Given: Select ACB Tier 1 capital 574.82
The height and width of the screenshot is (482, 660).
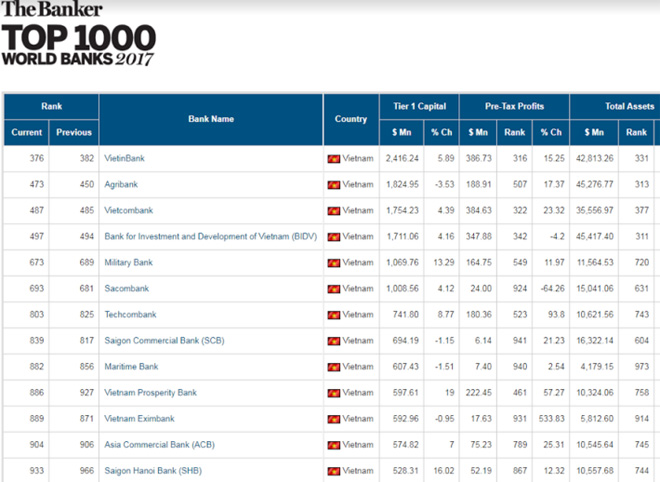Looking at the screenshot, I should [405, 445].
